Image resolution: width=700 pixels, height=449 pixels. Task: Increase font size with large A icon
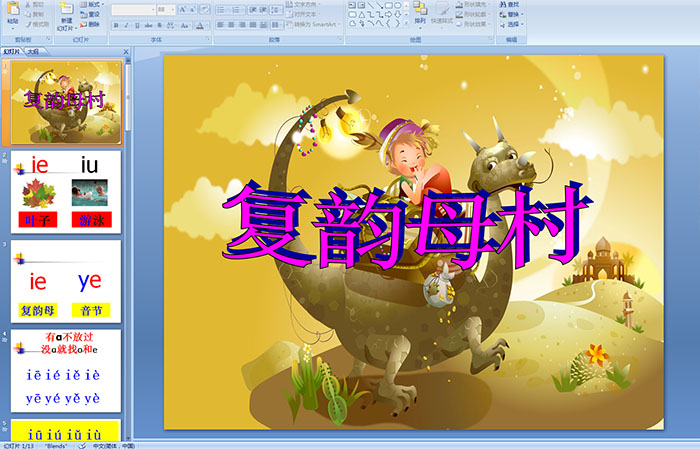coord(183,9)
